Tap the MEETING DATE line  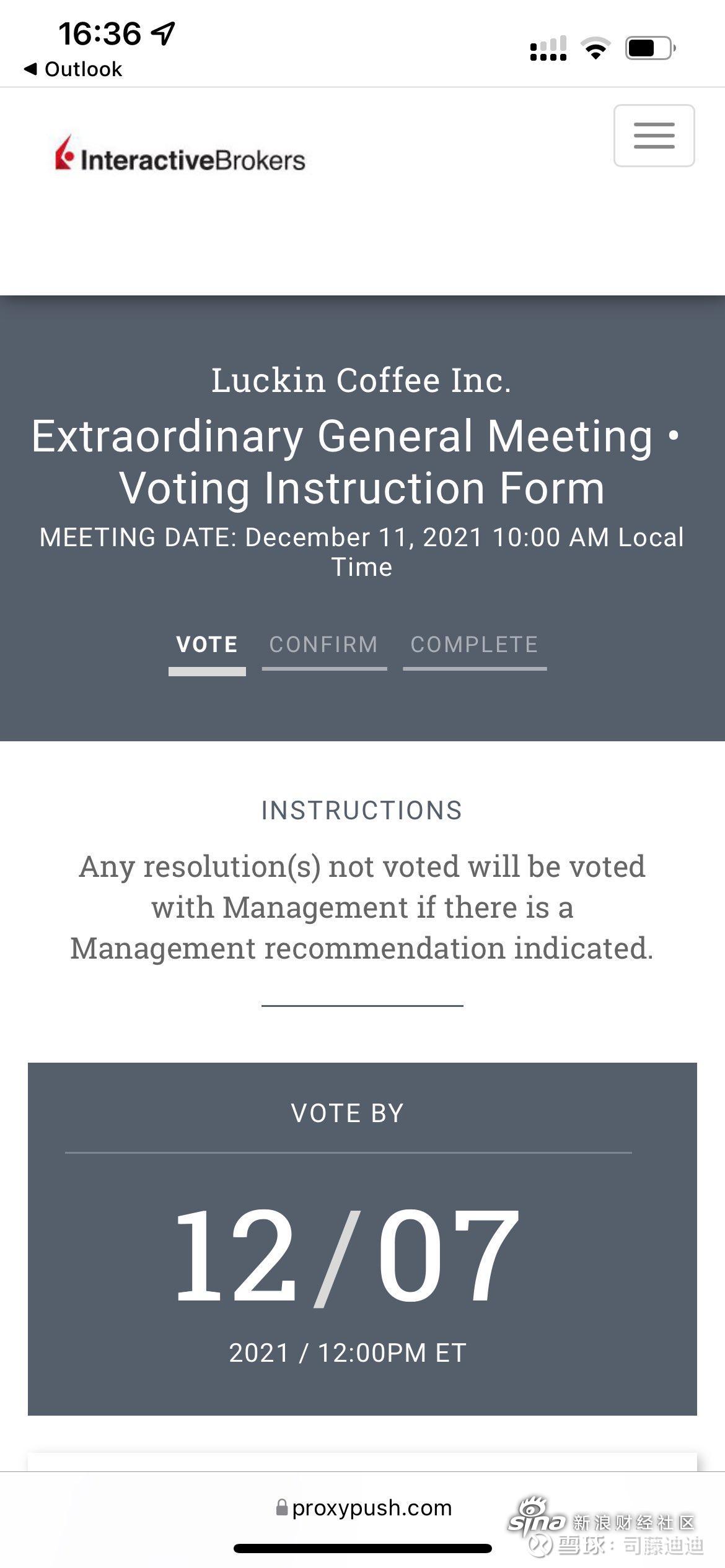point(362,552)
